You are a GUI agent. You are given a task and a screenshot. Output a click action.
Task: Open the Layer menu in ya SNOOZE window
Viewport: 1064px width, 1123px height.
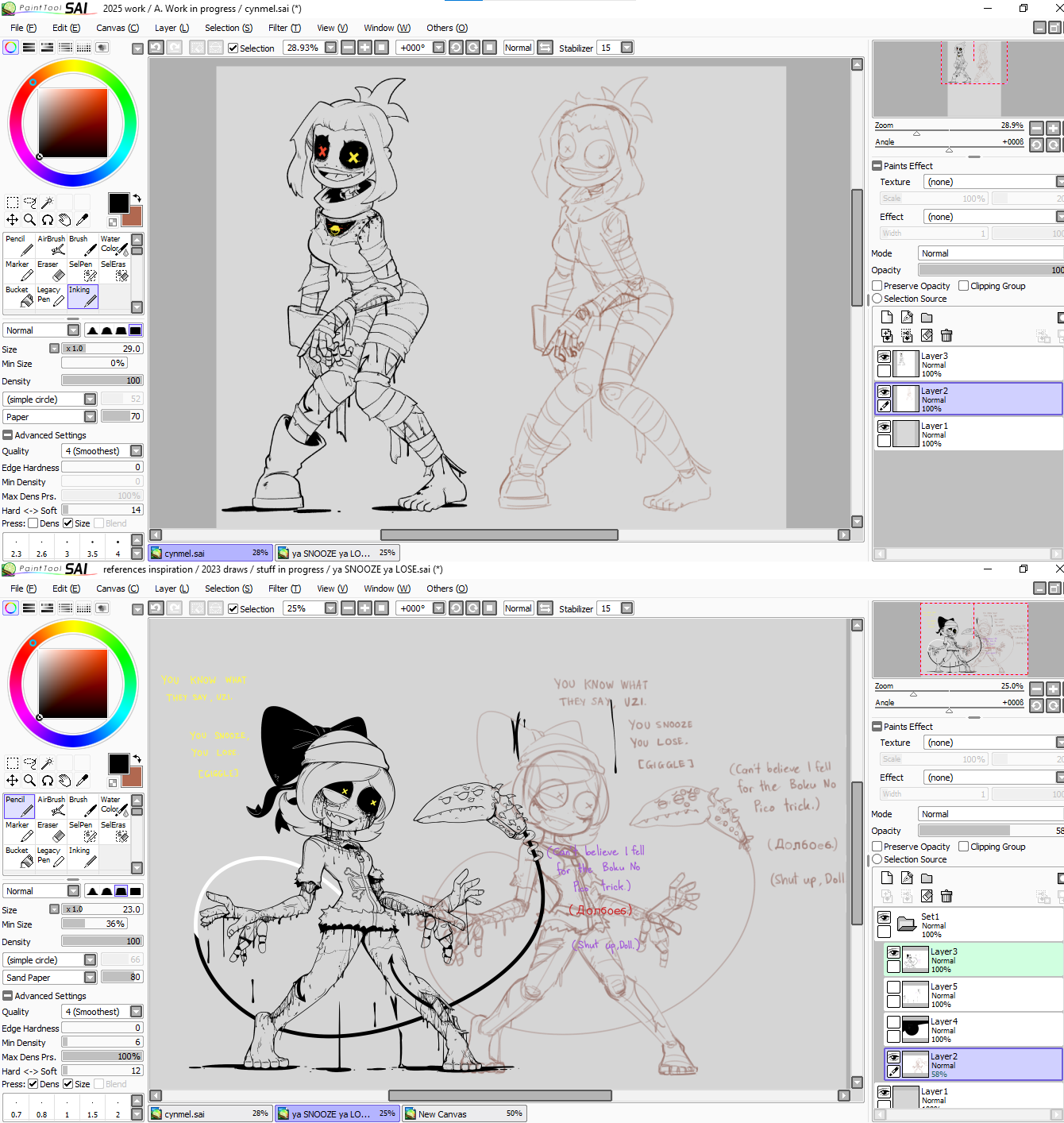click(172, 589)
